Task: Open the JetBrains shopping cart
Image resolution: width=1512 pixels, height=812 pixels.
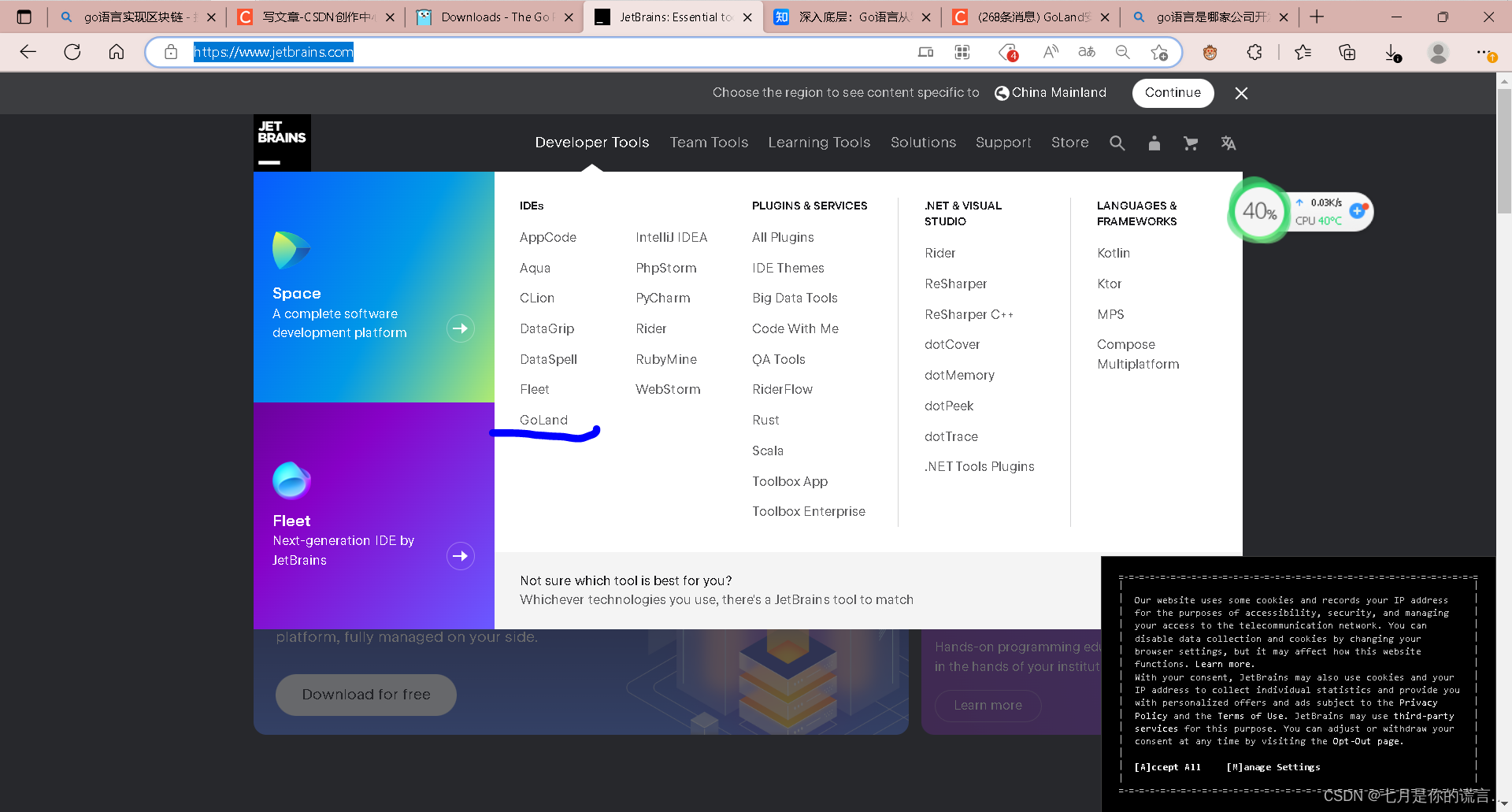Action: pyautogui.click(x=1191, y=143)
